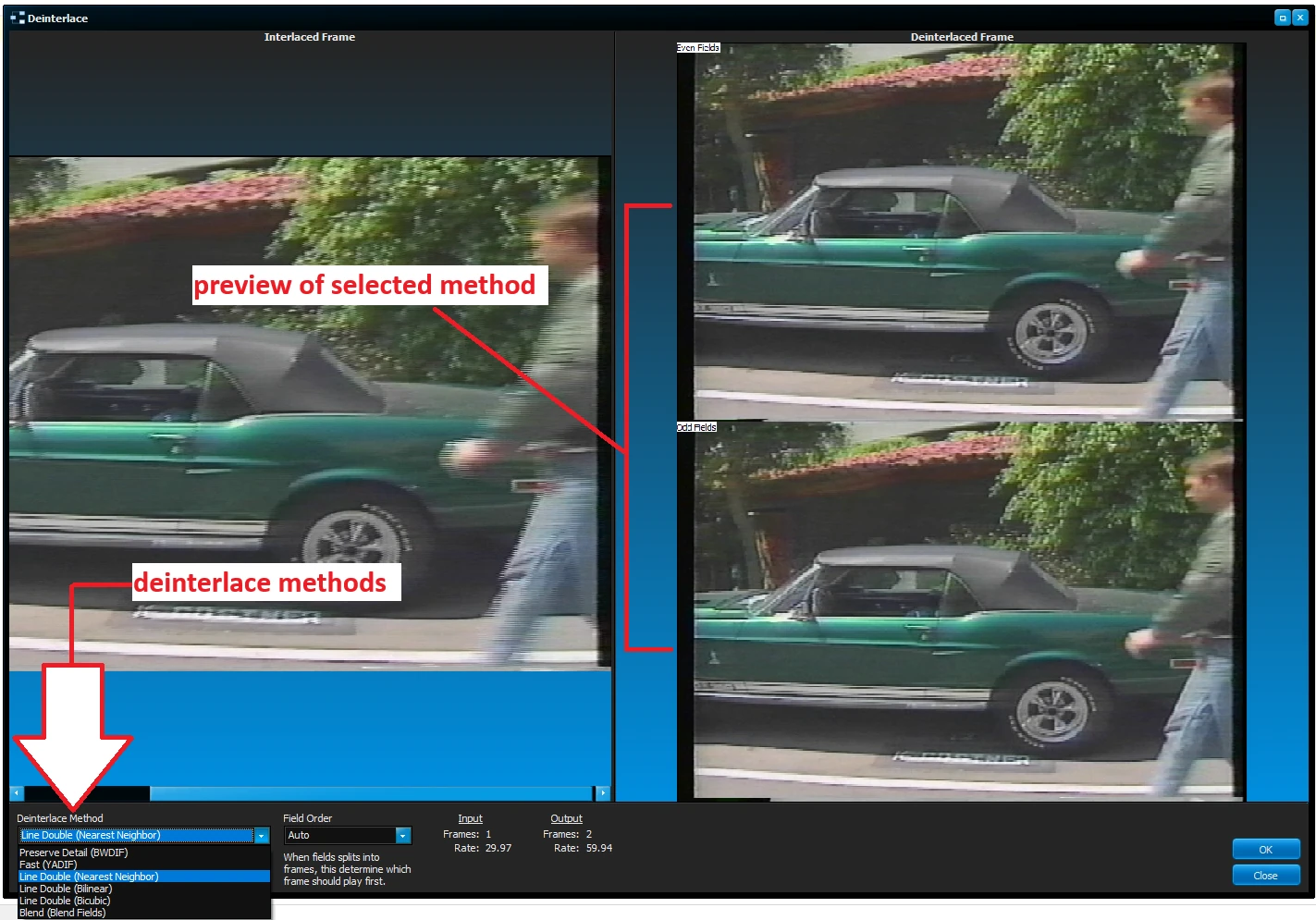Select Line Double (Nearest Neighbor) list entry
1316x920 pixels.
(x=144, y=877)
